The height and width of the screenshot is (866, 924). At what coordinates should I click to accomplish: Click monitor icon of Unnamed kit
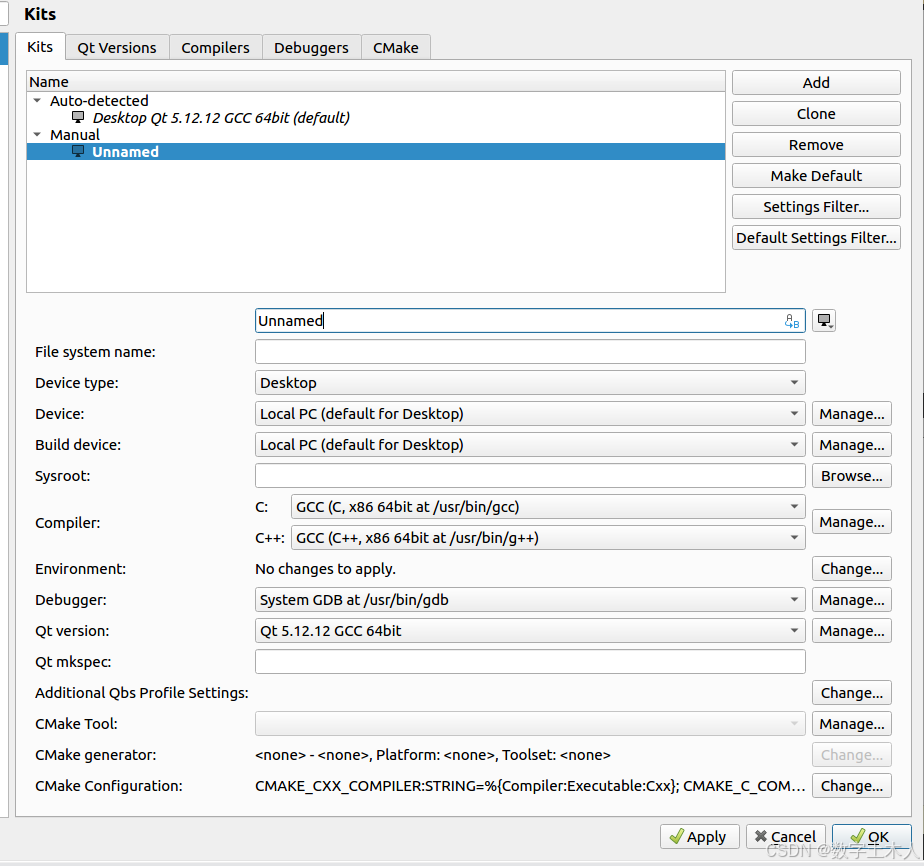click(78, 151)
